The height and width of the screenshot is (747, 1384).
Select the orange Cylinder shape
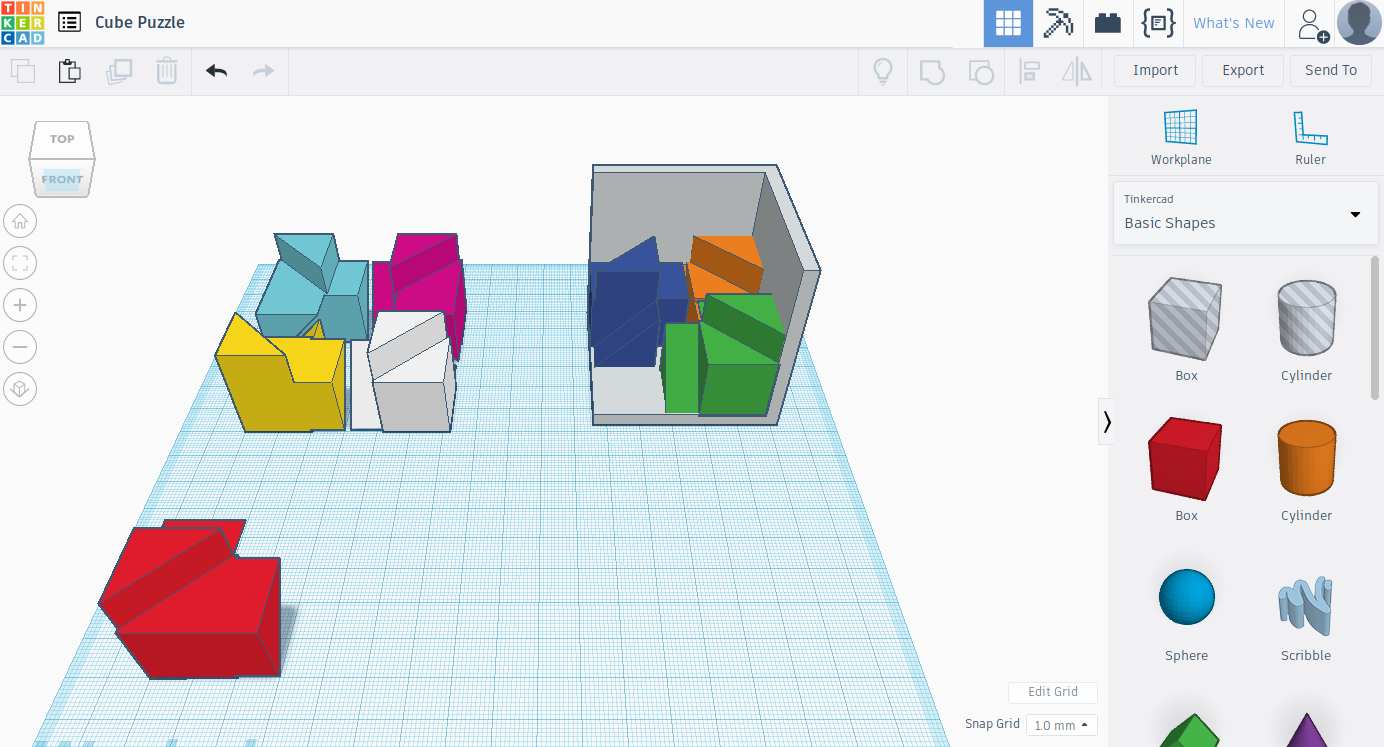(1306, 458)
